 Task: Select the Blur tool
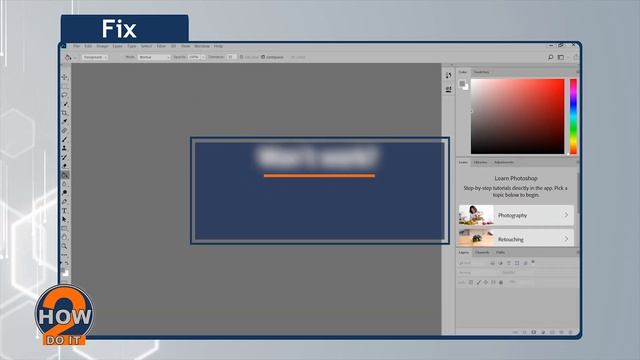click(x=64, y=184)
